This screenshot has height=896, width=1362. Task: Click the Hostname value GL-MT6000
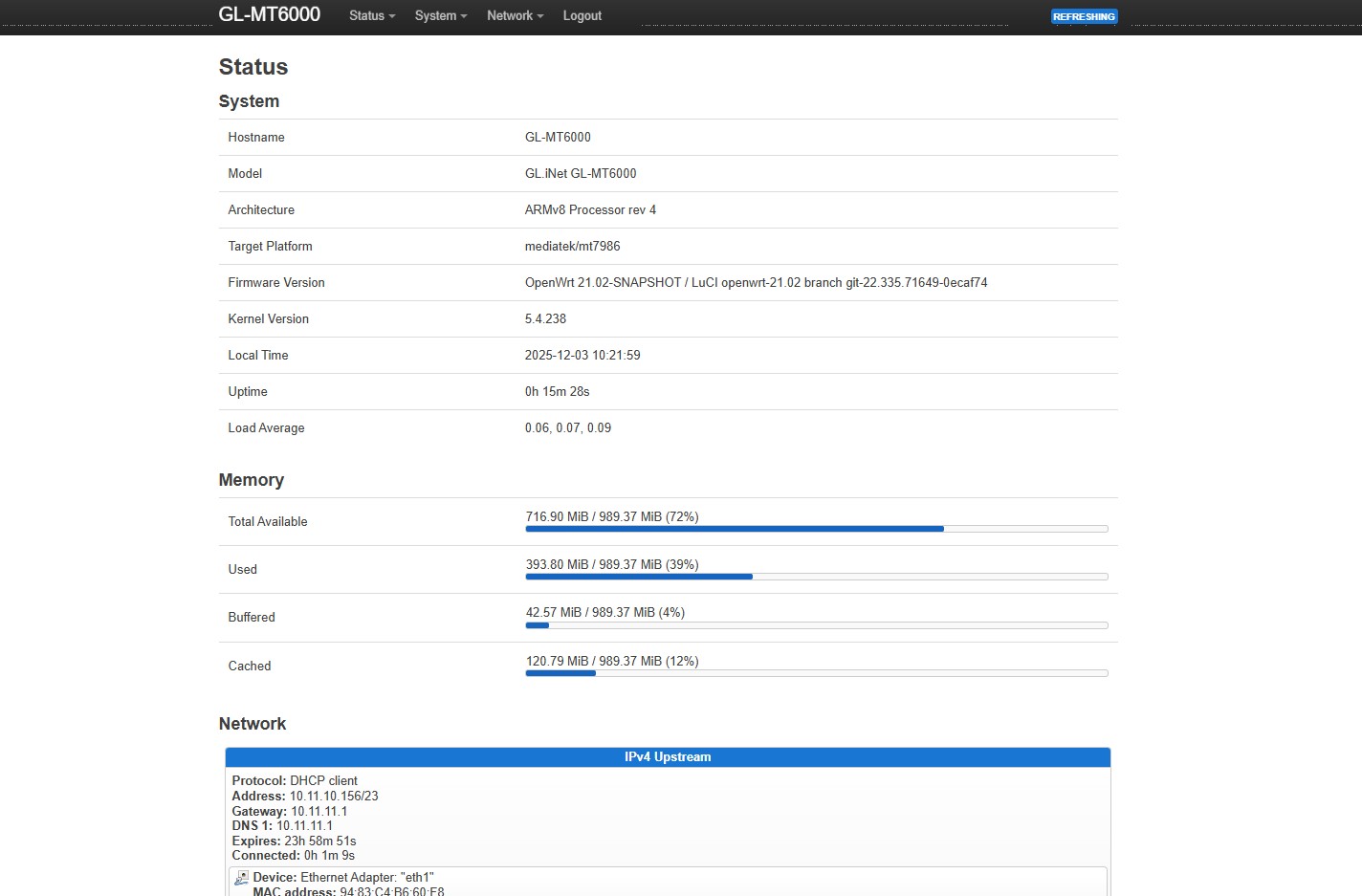tap(558, 138)
